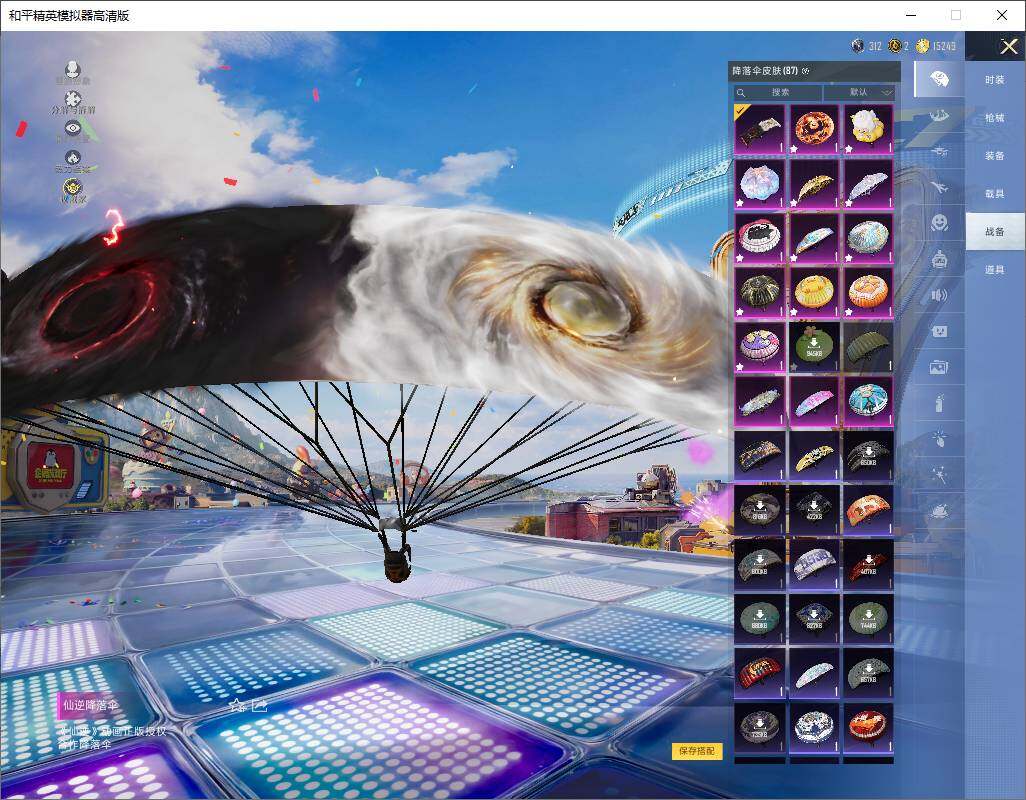Select the lotus effect category icon
Image resolution: width=1026 pixels, height=800 pixels.
tap(939, 510)
